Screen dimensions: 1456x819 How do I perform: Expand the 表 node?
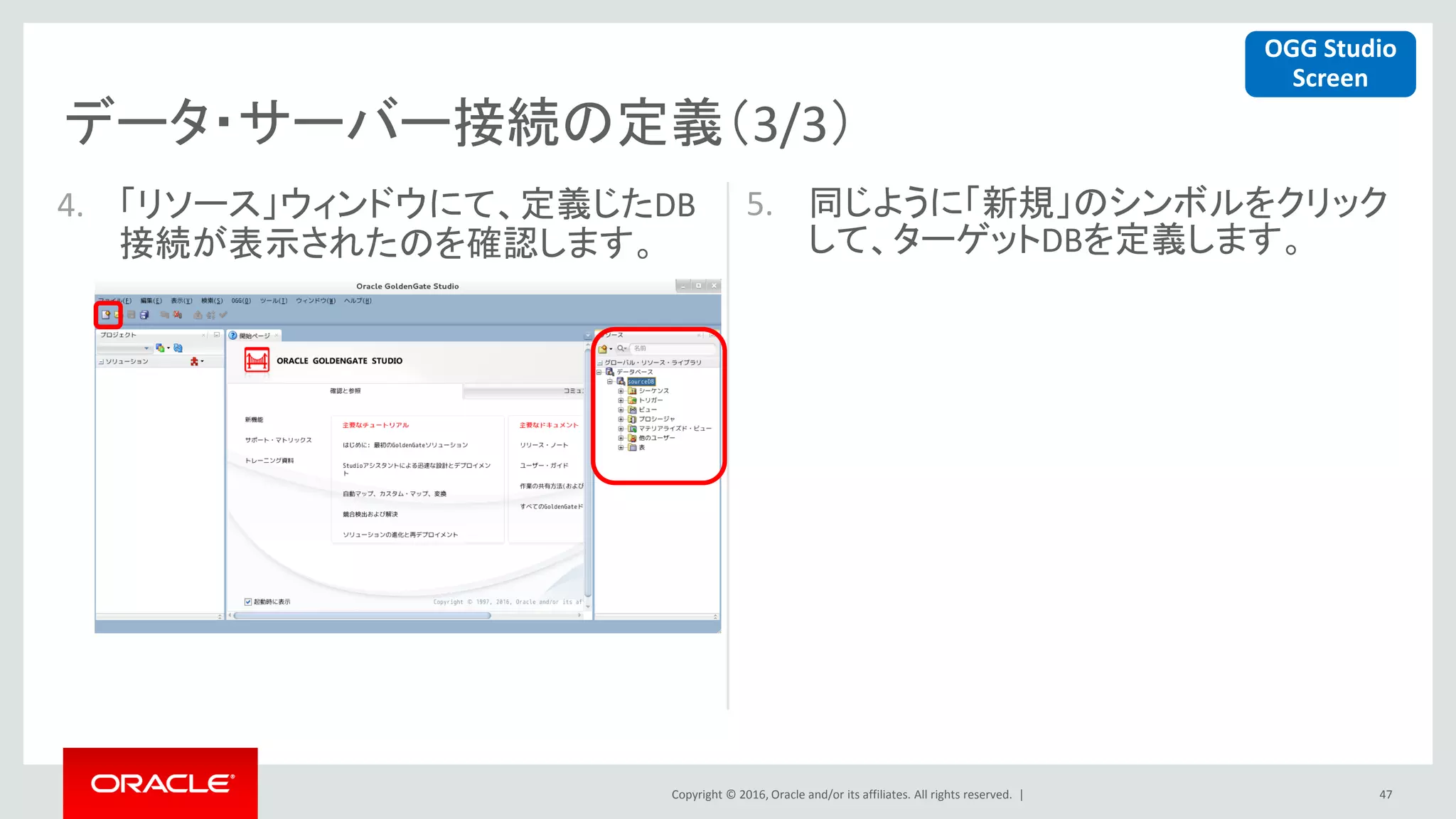[x=621, y=447]
